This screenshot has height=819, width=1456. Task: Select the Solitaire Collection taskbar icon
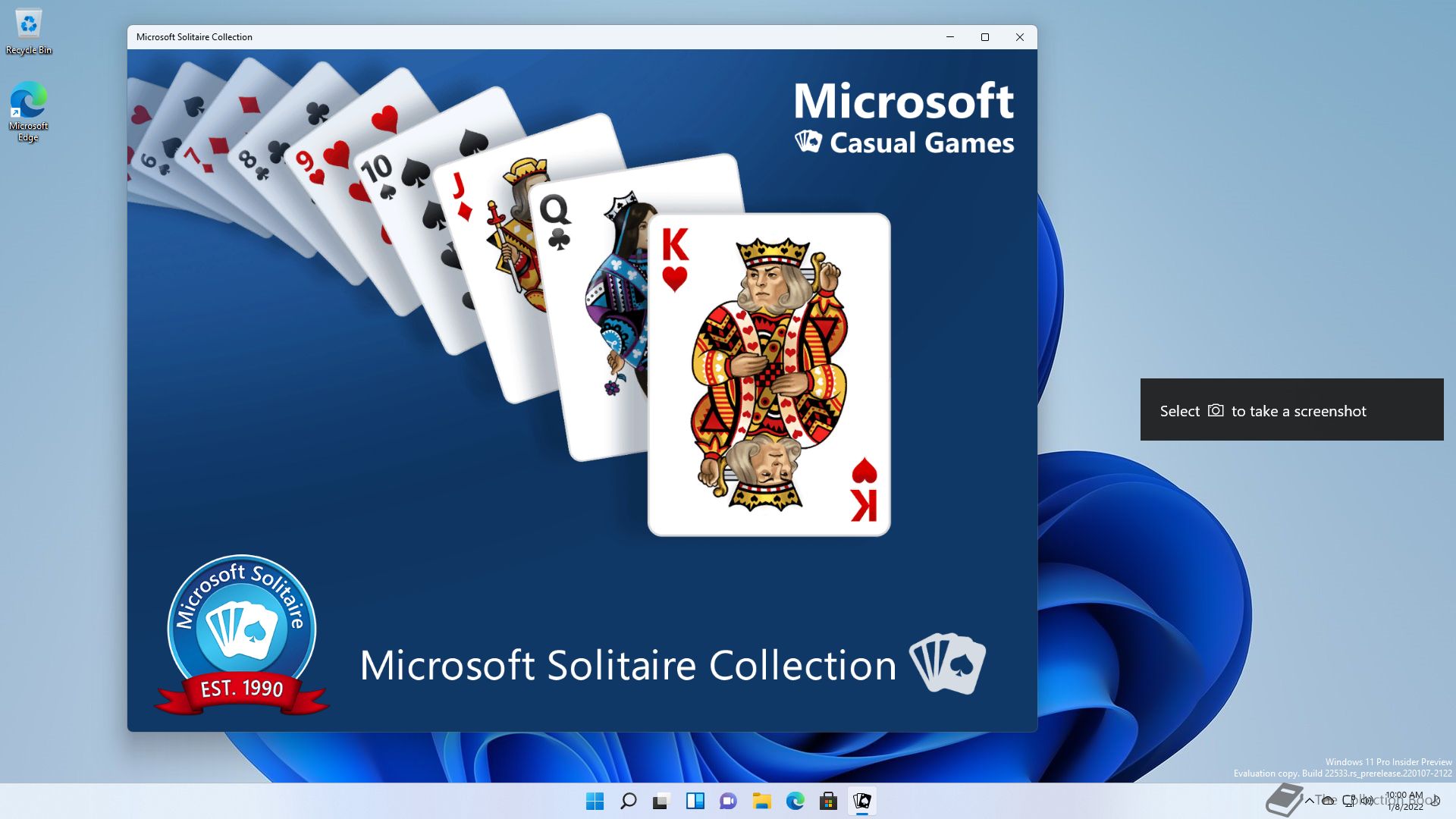[x=862, y=801]
